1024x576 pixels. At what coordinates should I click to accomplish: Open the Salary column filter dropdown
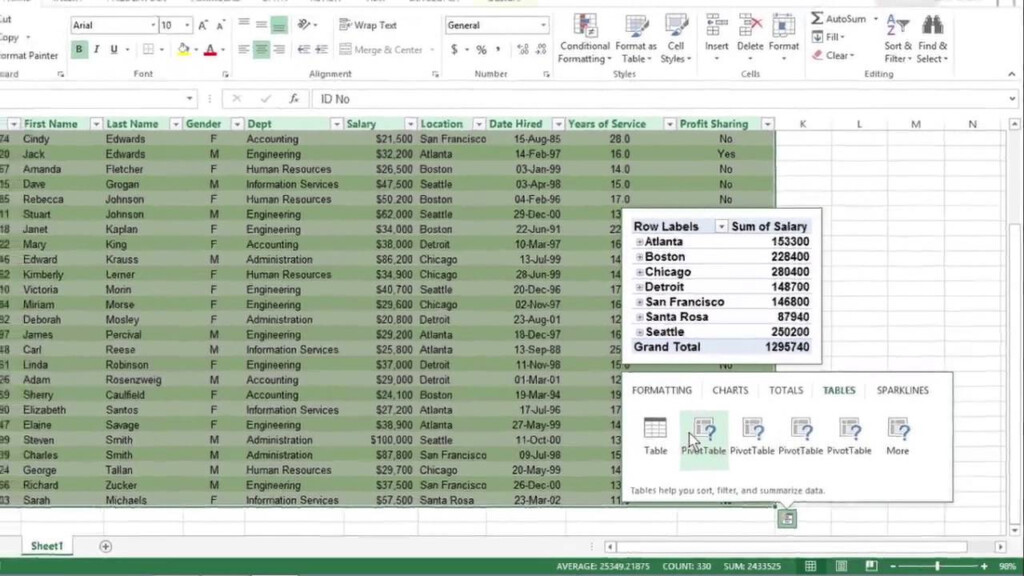(x=410, y=124)
